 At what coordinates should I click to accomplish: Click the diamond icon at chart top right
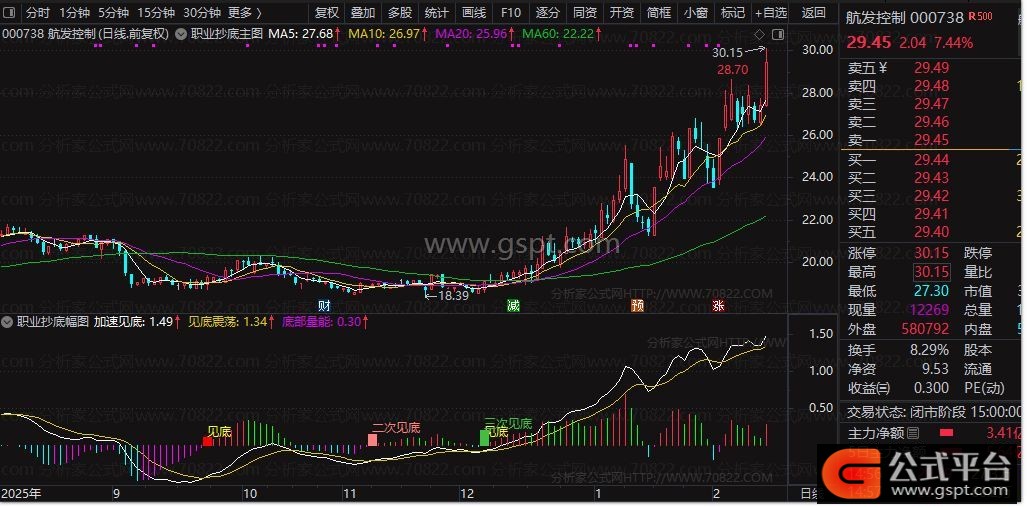coord(761,33)
